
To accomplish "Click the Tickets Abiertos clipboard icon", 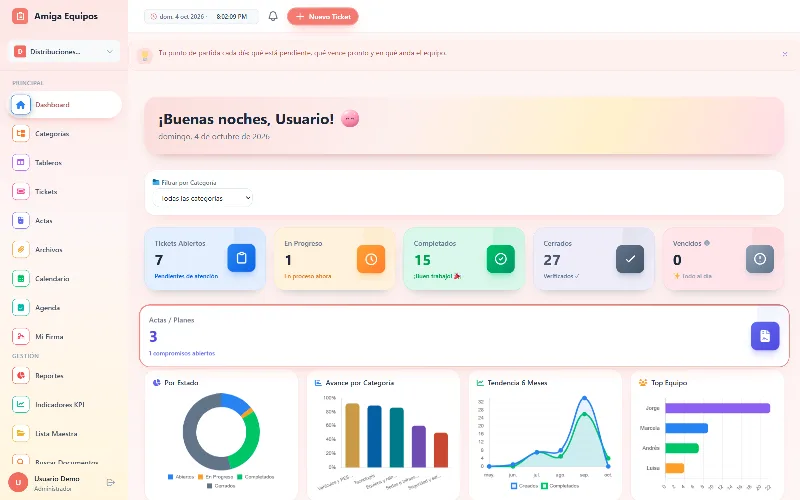I will tap(241, 258).
